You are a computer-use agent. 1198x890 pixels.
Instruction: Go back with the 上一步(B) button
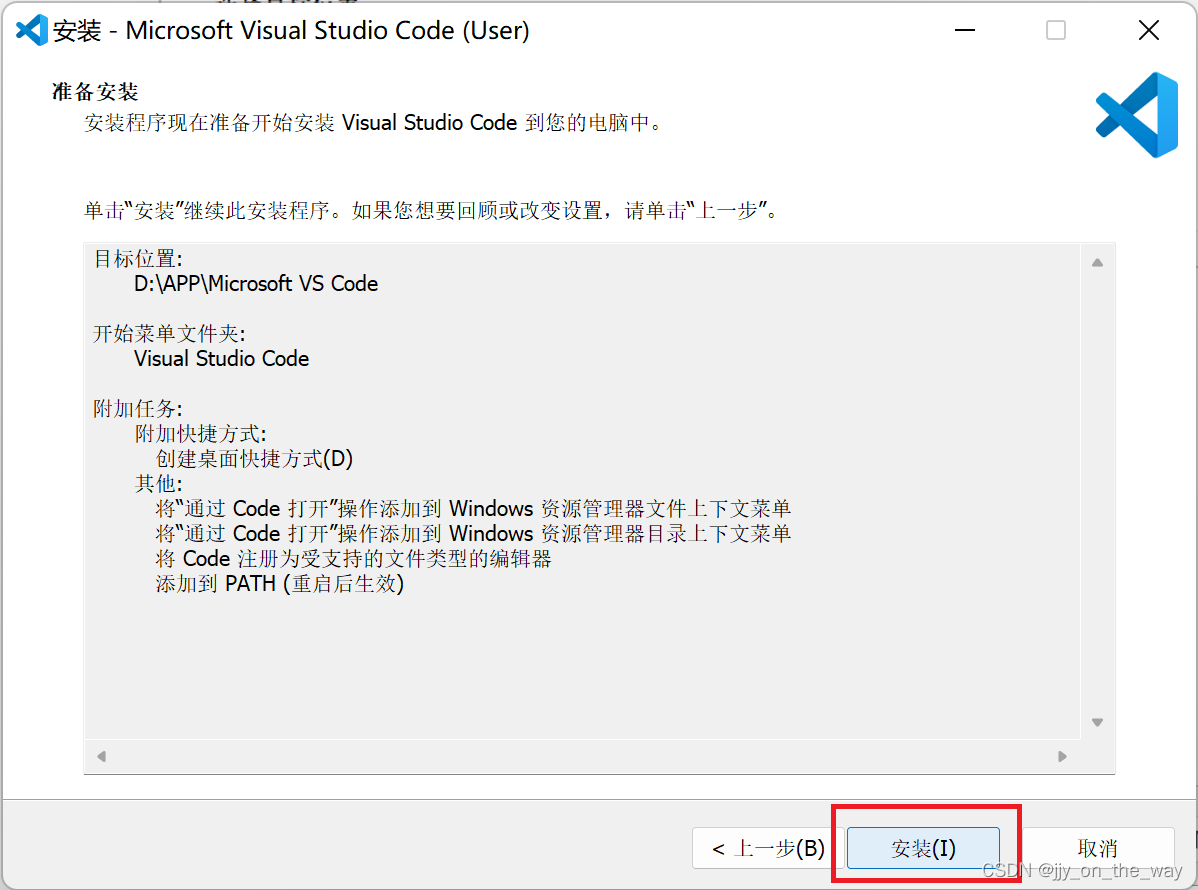click(766, 848)
